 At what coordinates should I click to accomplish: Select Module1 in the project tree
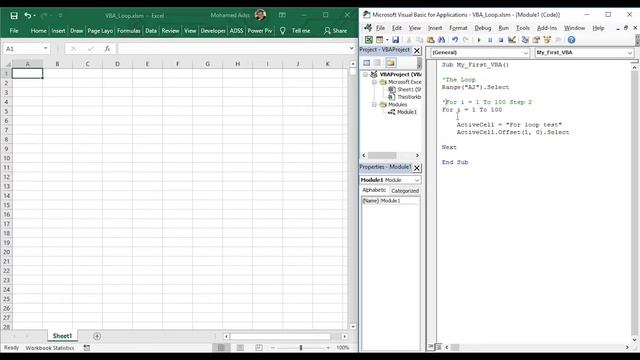407,112
